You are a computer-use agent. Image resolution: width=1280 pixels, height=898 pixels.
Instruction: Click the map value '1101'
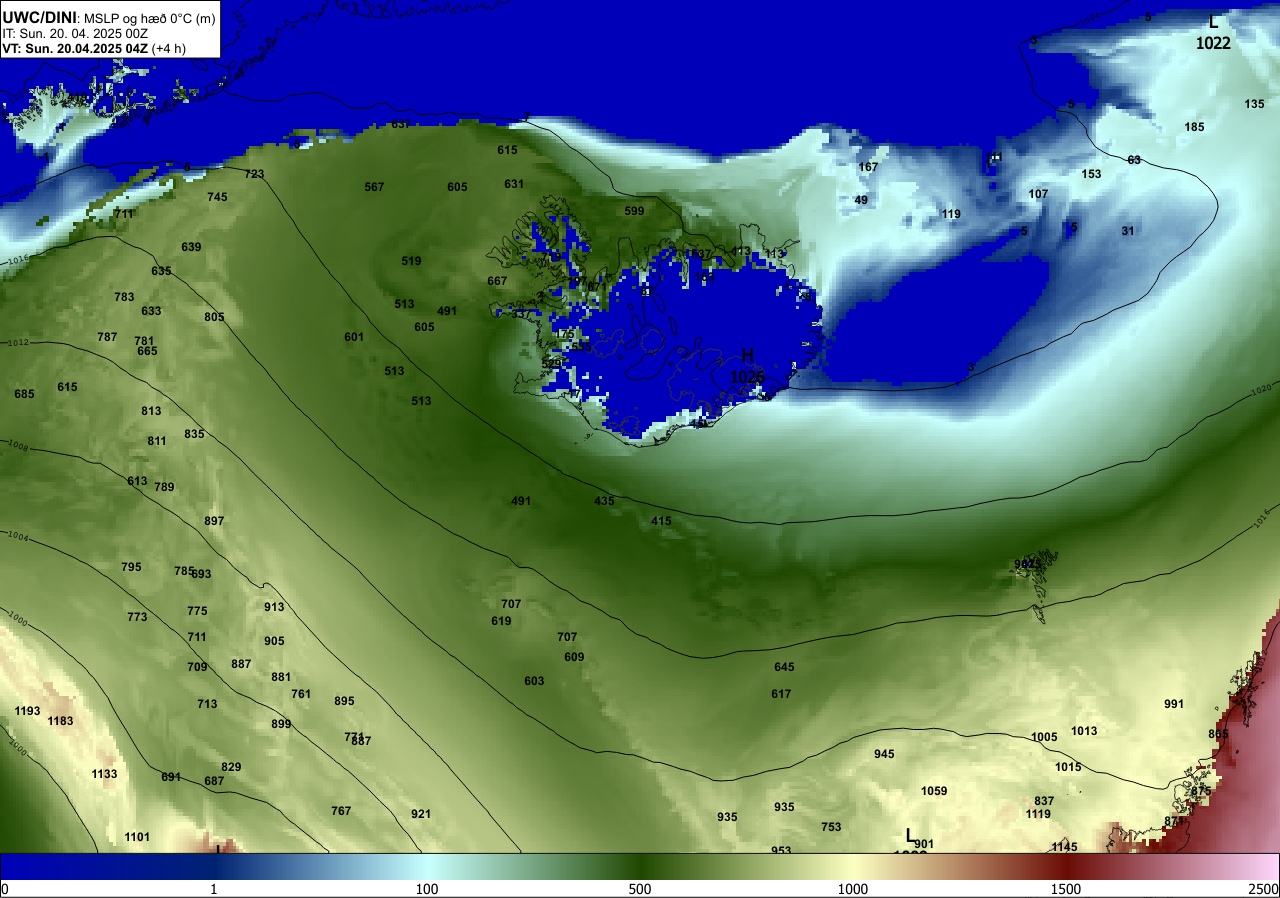tap(137, 837)
